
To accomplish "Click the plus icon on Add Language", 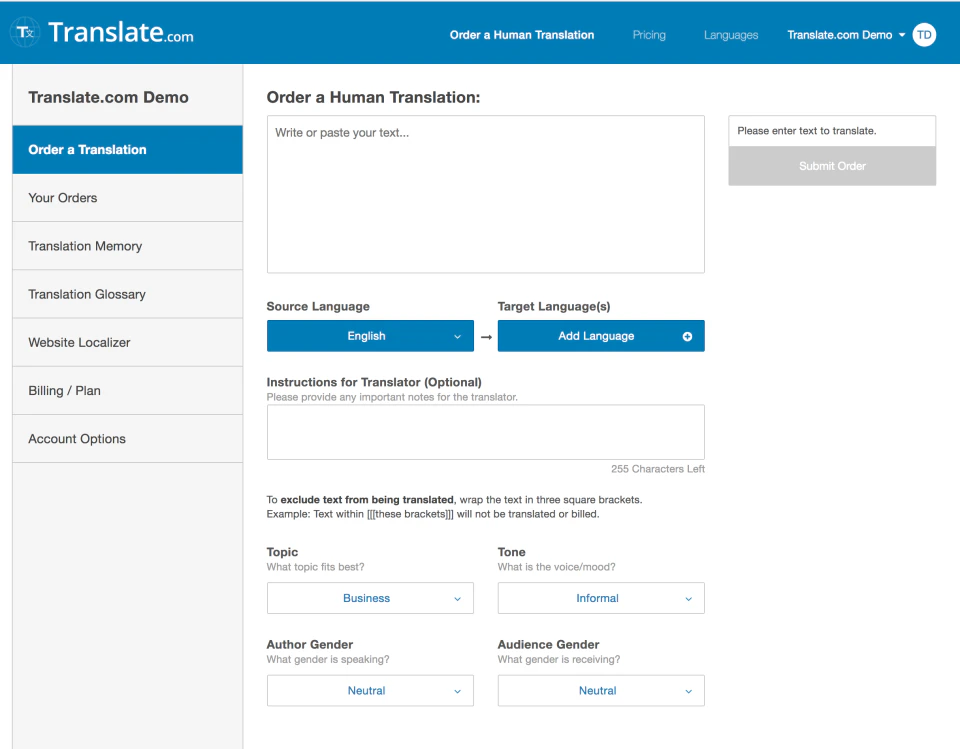I will pos(687,337).
